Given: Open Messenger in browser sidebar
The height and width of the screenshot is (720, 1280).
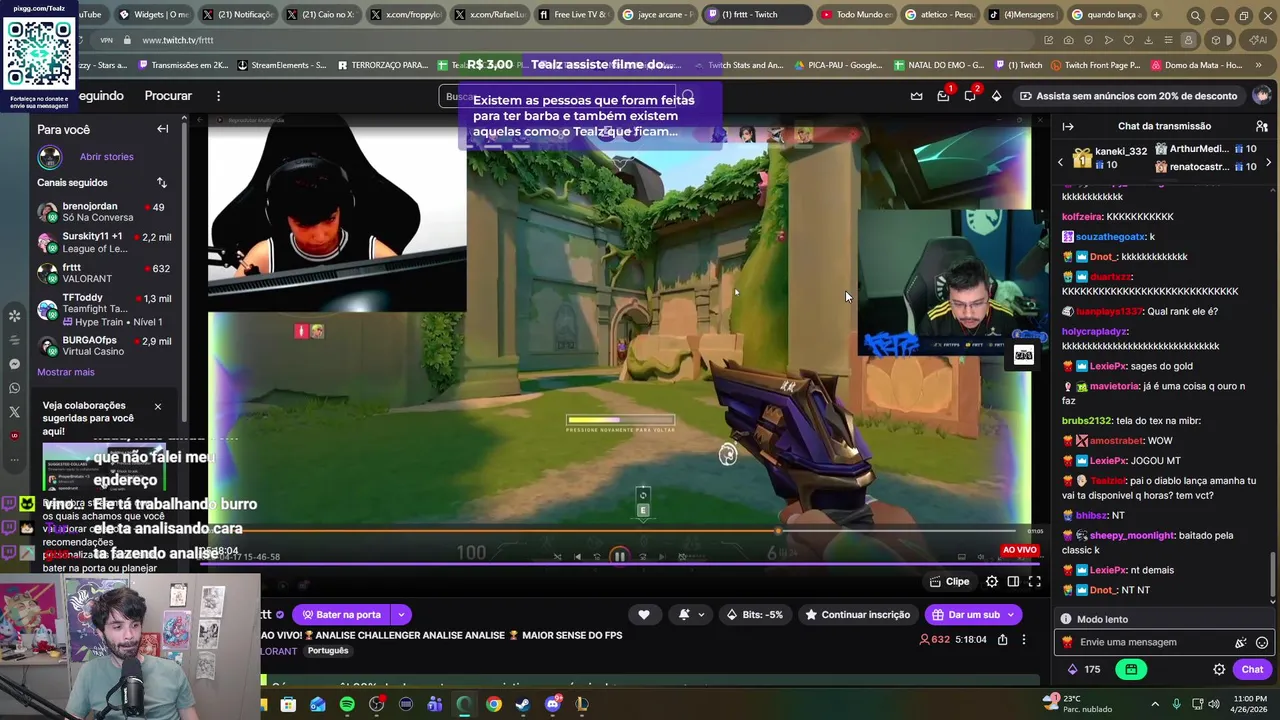Looking at the screenshot, I should pyautogui.click(x=14, y=364).
